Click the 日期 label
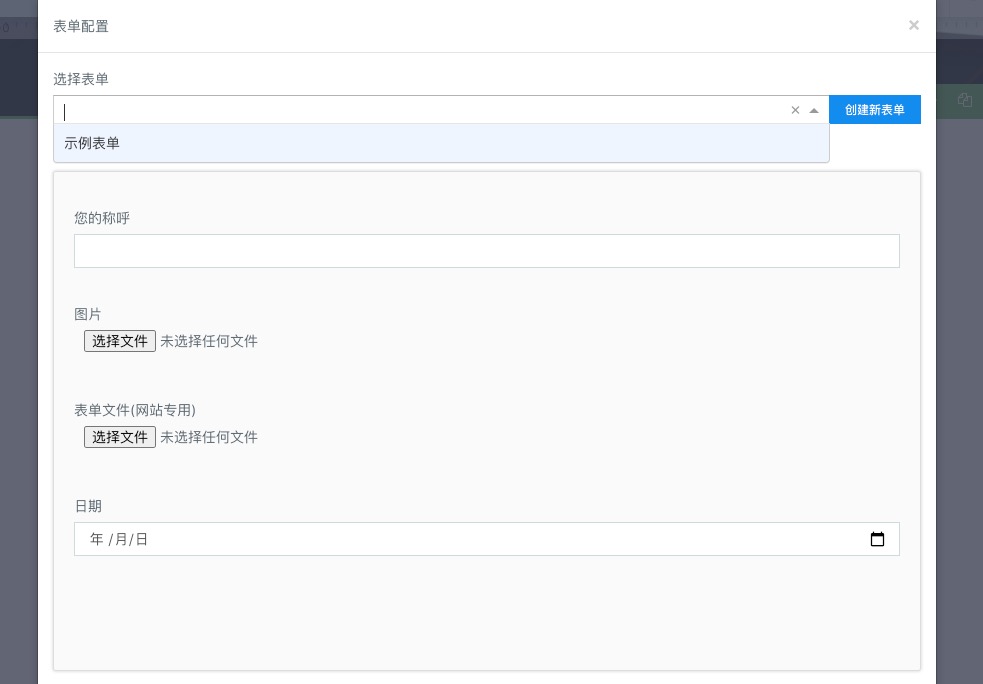983x684 pixels. [x=88, y=506]
